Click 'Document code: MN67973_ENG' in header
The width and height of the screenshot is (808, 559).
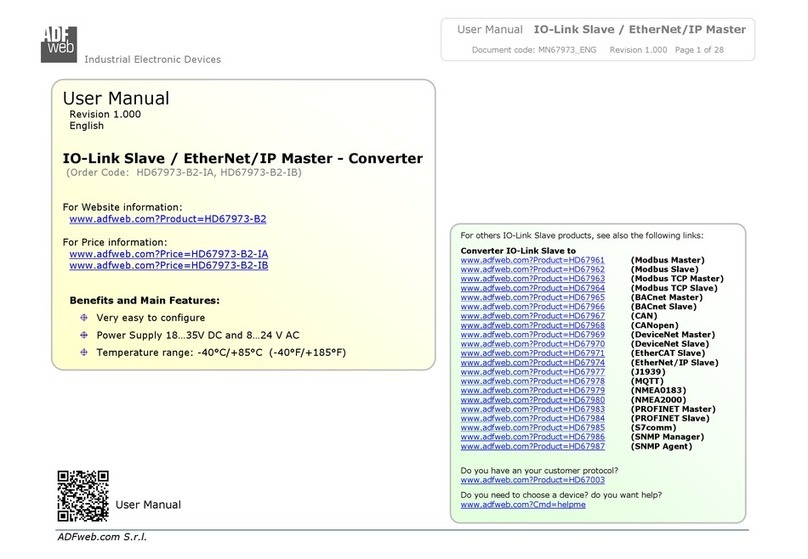[x=534, y=50]
